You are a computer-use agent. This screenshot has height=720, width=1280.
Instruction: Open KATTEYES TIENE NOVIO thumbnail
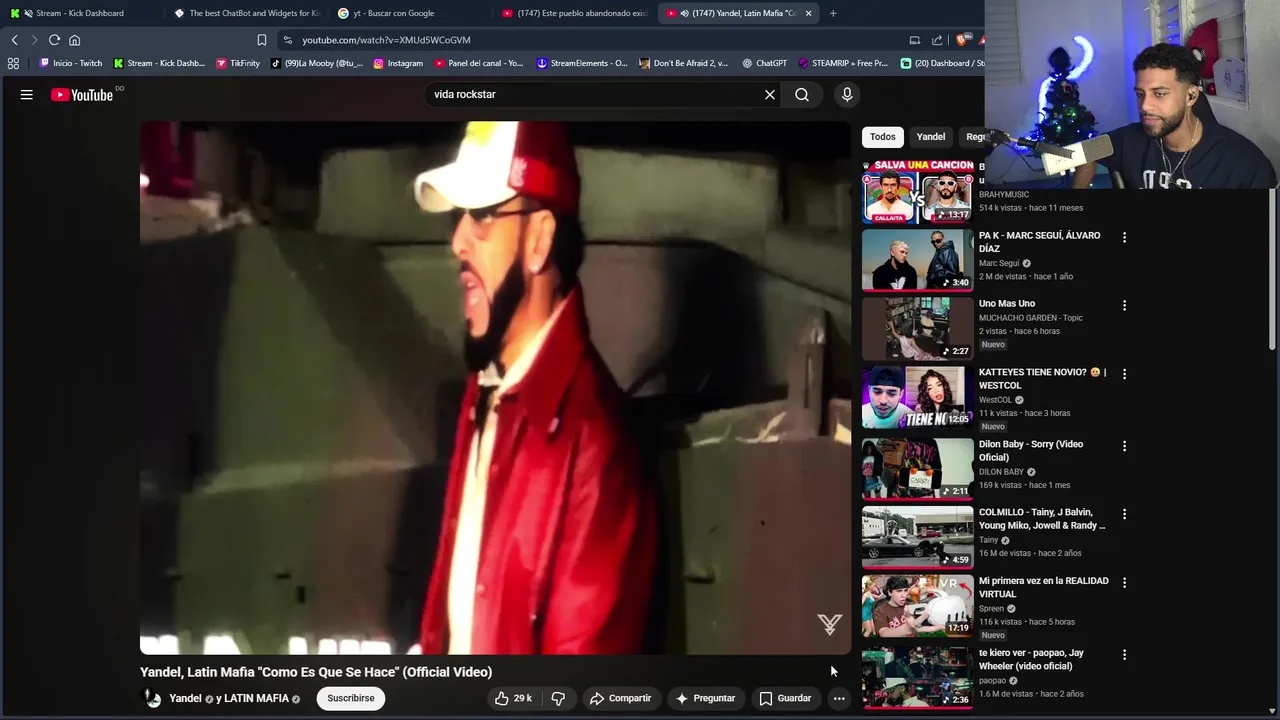coord(917,397)
